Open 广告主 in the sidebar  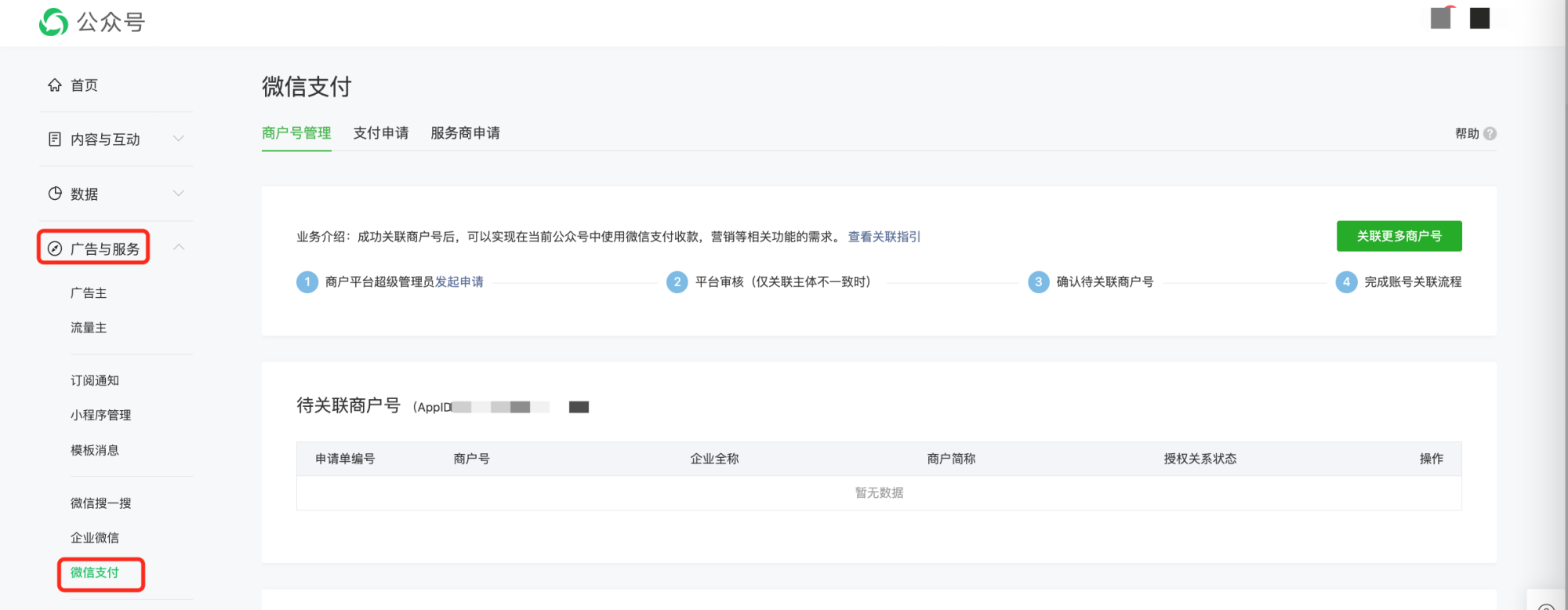coord(89,292)
